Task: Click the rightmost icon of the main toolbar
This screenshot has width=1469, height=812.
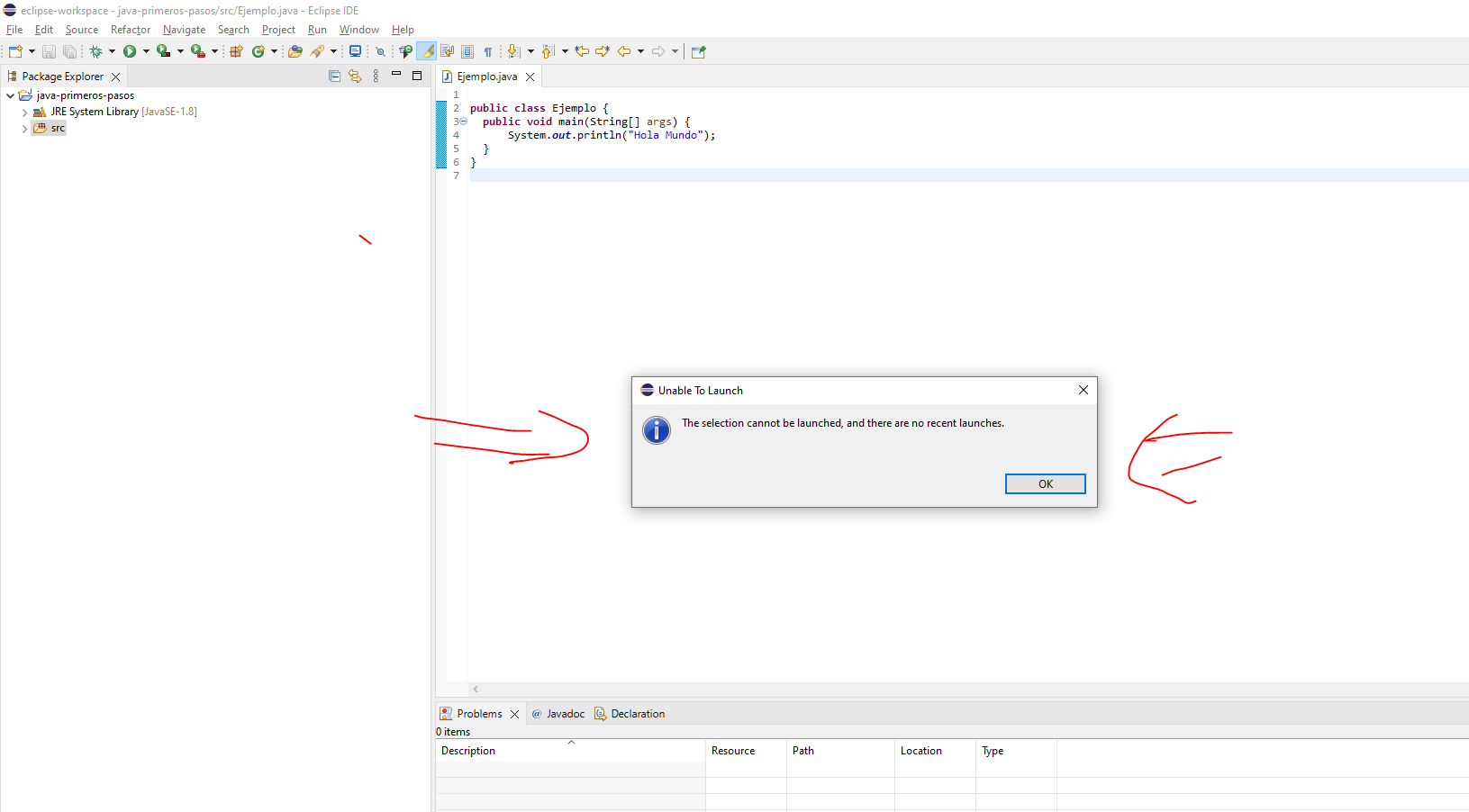Action: (698, 51)
